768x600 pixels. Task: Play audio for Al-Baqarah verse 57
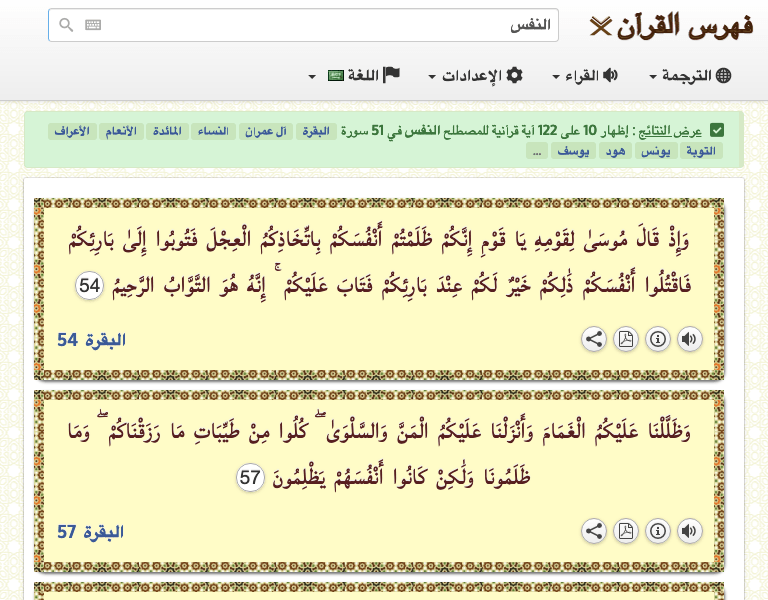pyautogui.click(x=689, y=531)
